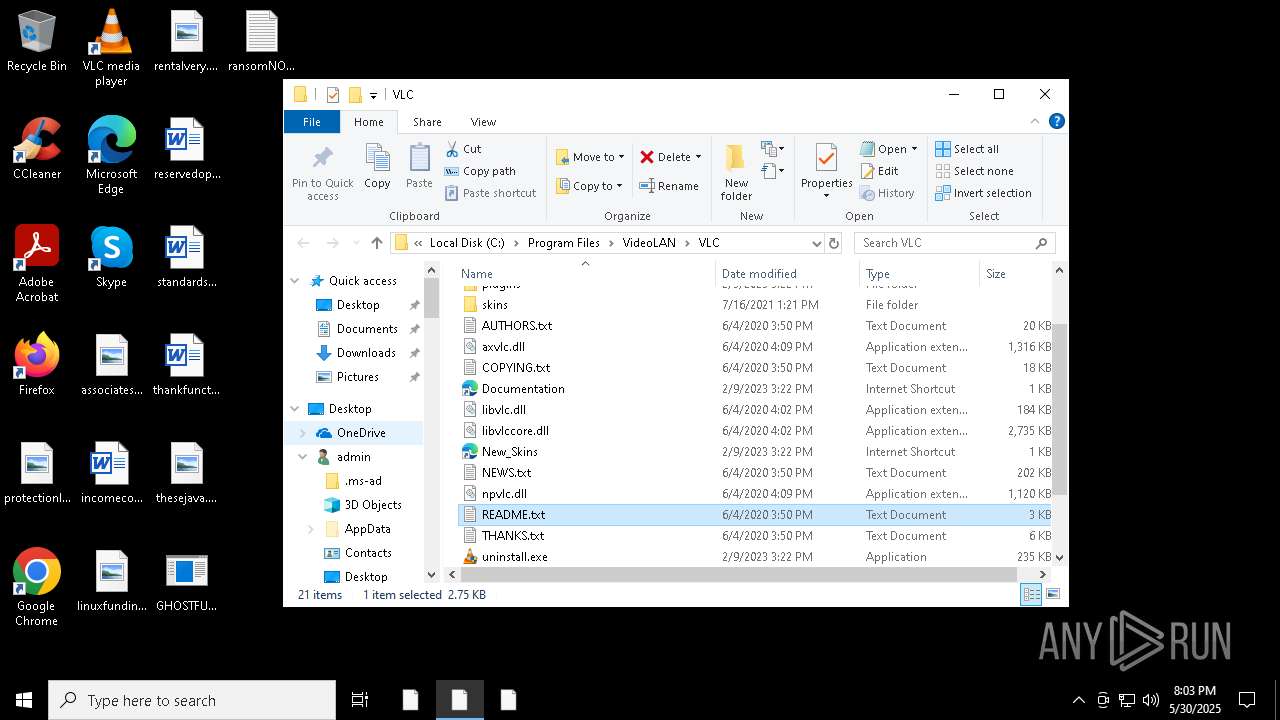Switch to Large icons view in status bar
Screen dimensions: 1280x720
(1052, 594)
